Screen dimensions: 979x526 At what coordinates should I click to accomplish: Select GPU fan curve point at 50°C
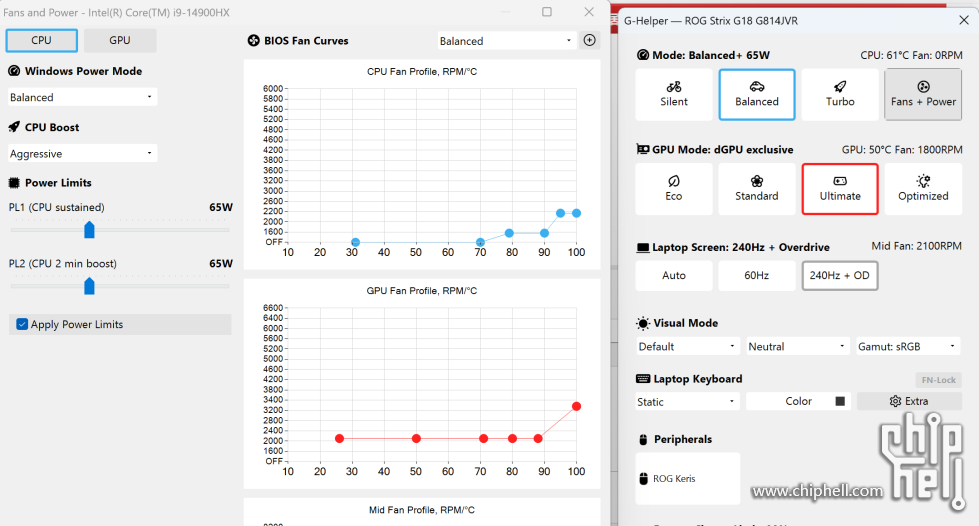(x=416, y=439)
